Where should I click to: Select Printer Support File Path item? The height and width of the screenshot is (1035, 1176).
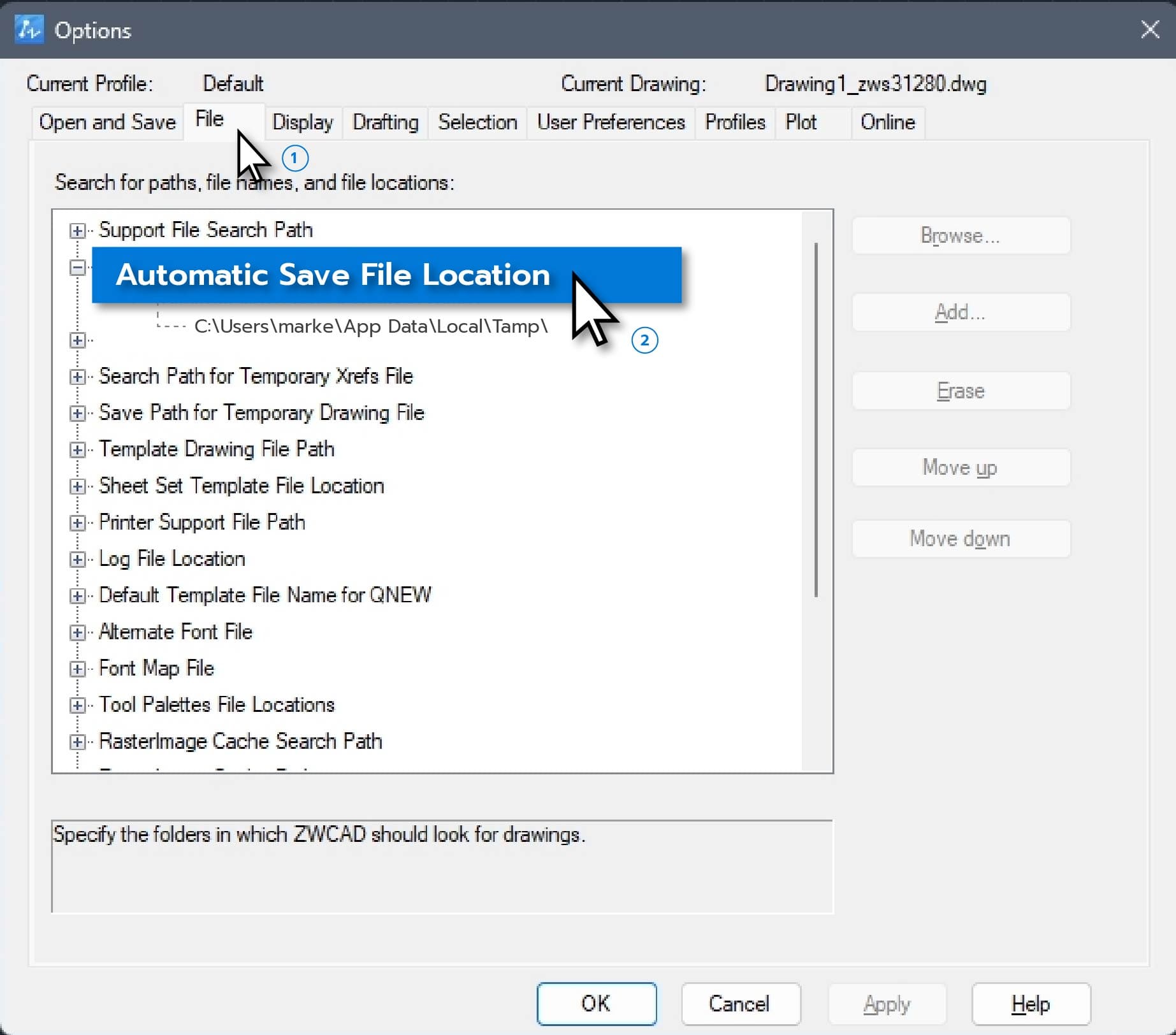[x=202, y=522]
